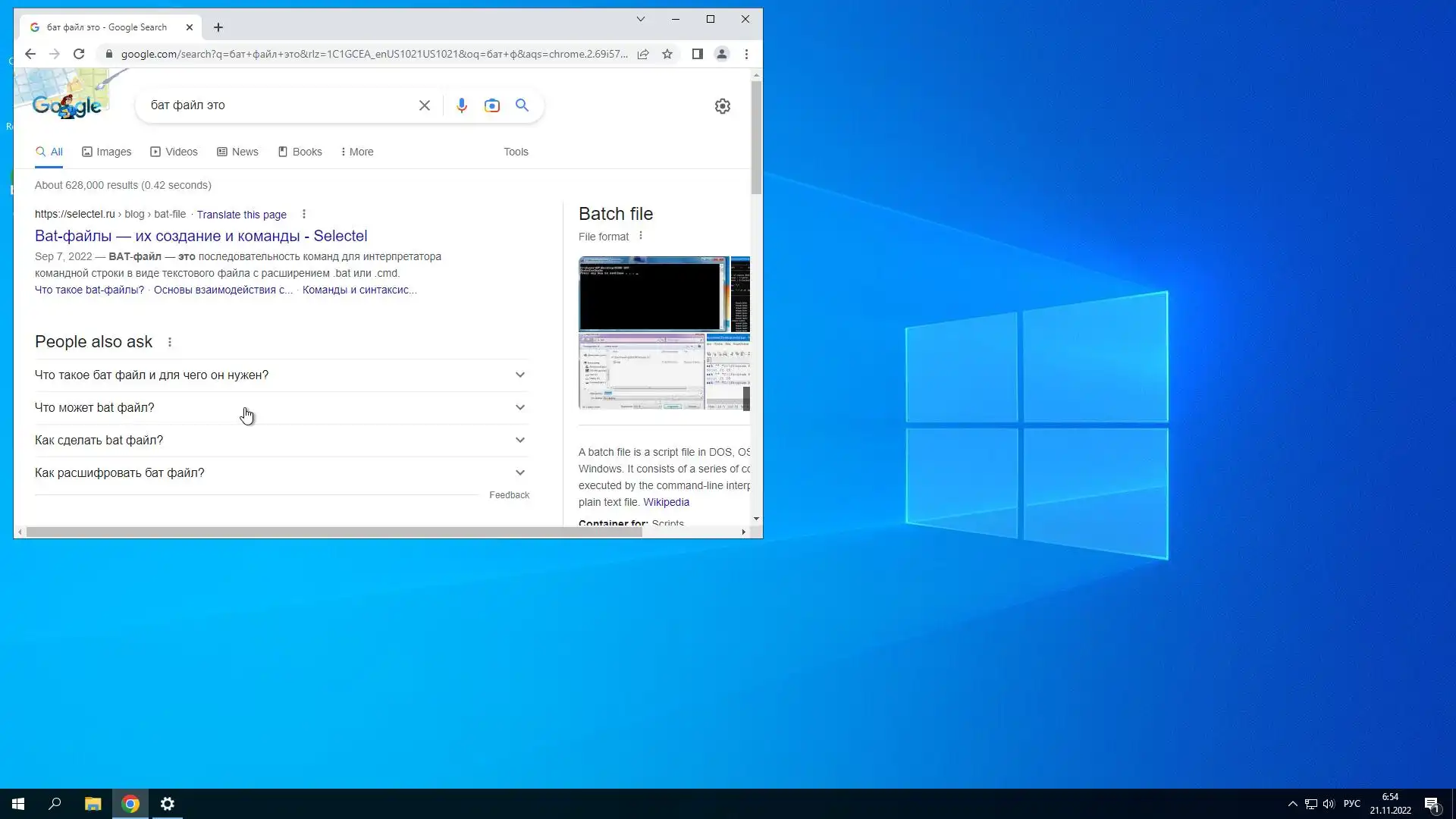The width and height of the screenshot is (1456, 819).
Task: Open Google Lens image search
Action: pos(492,105)
